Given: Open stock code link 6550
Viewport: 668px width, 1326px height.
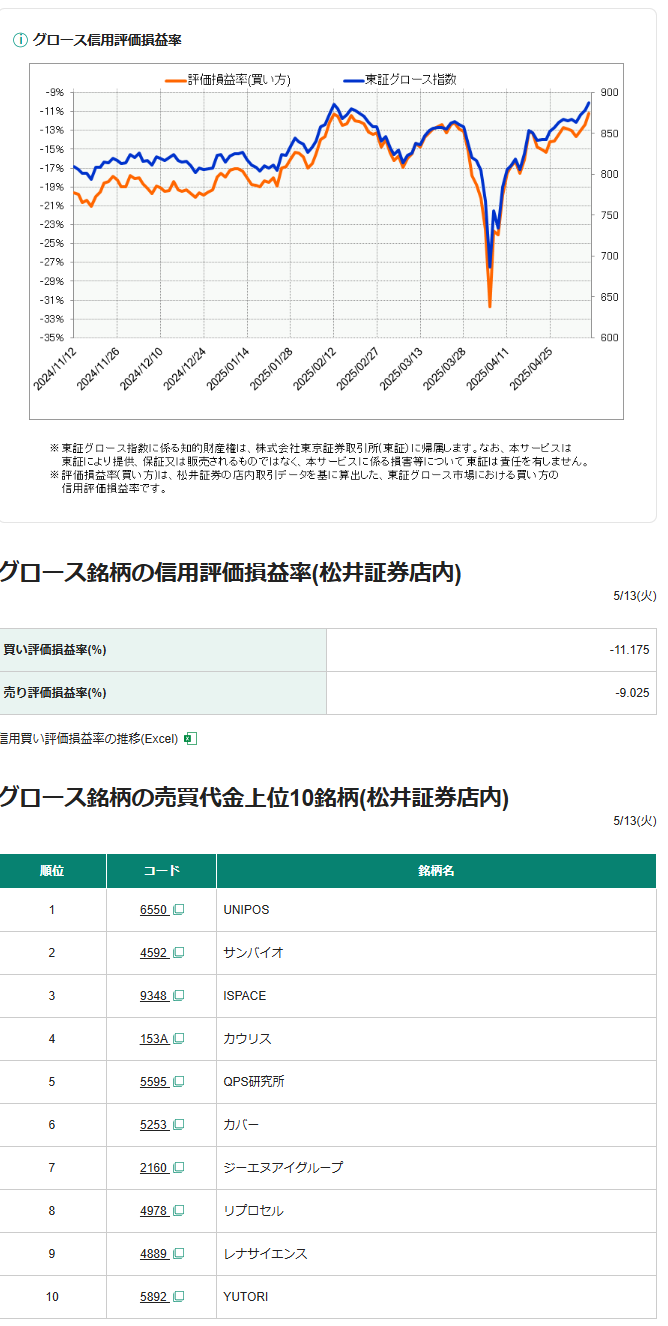Looking at the screenshot, I should coord(154,910).
